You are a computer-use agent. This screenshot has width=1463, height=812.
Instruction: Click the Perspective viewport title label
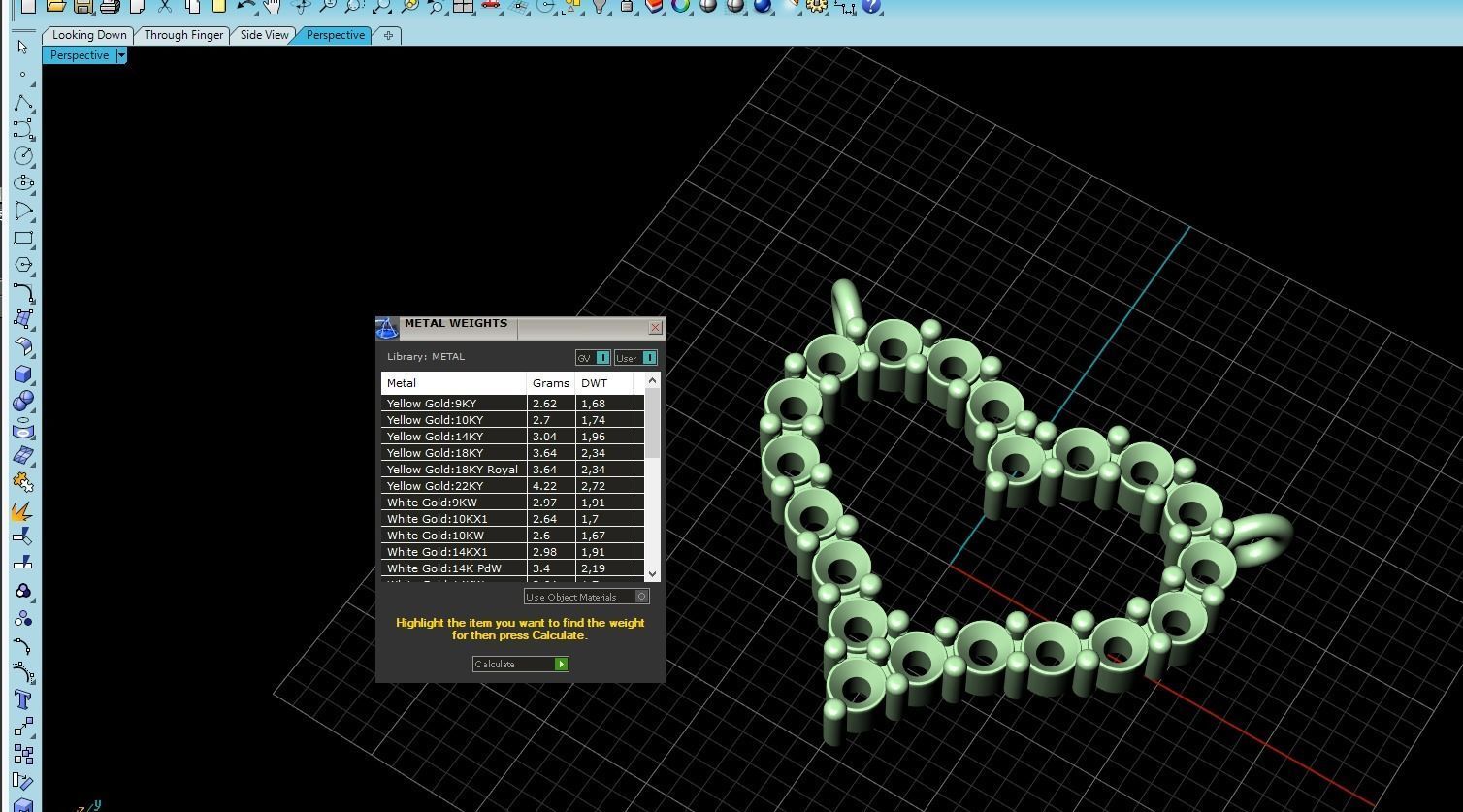click(x=80, y=55)
